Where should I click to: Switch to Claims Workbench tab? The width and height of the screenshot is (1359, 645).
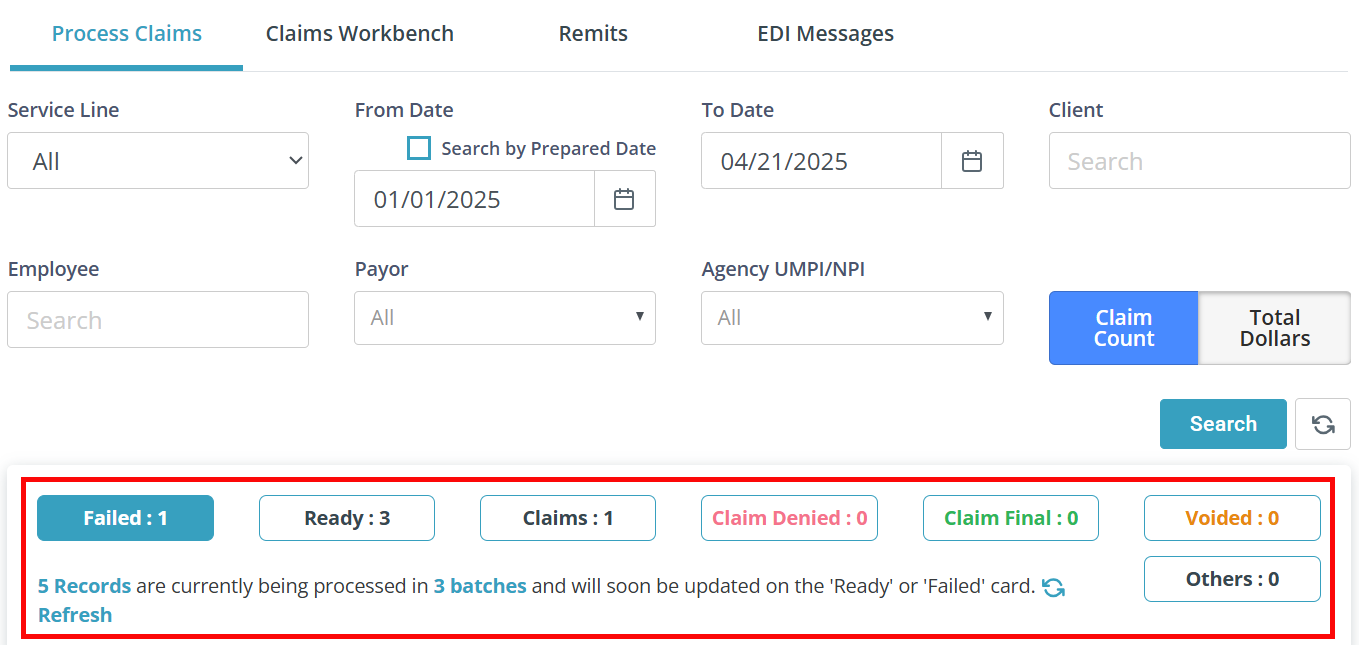pyautogui.click(x=360, y=34)
